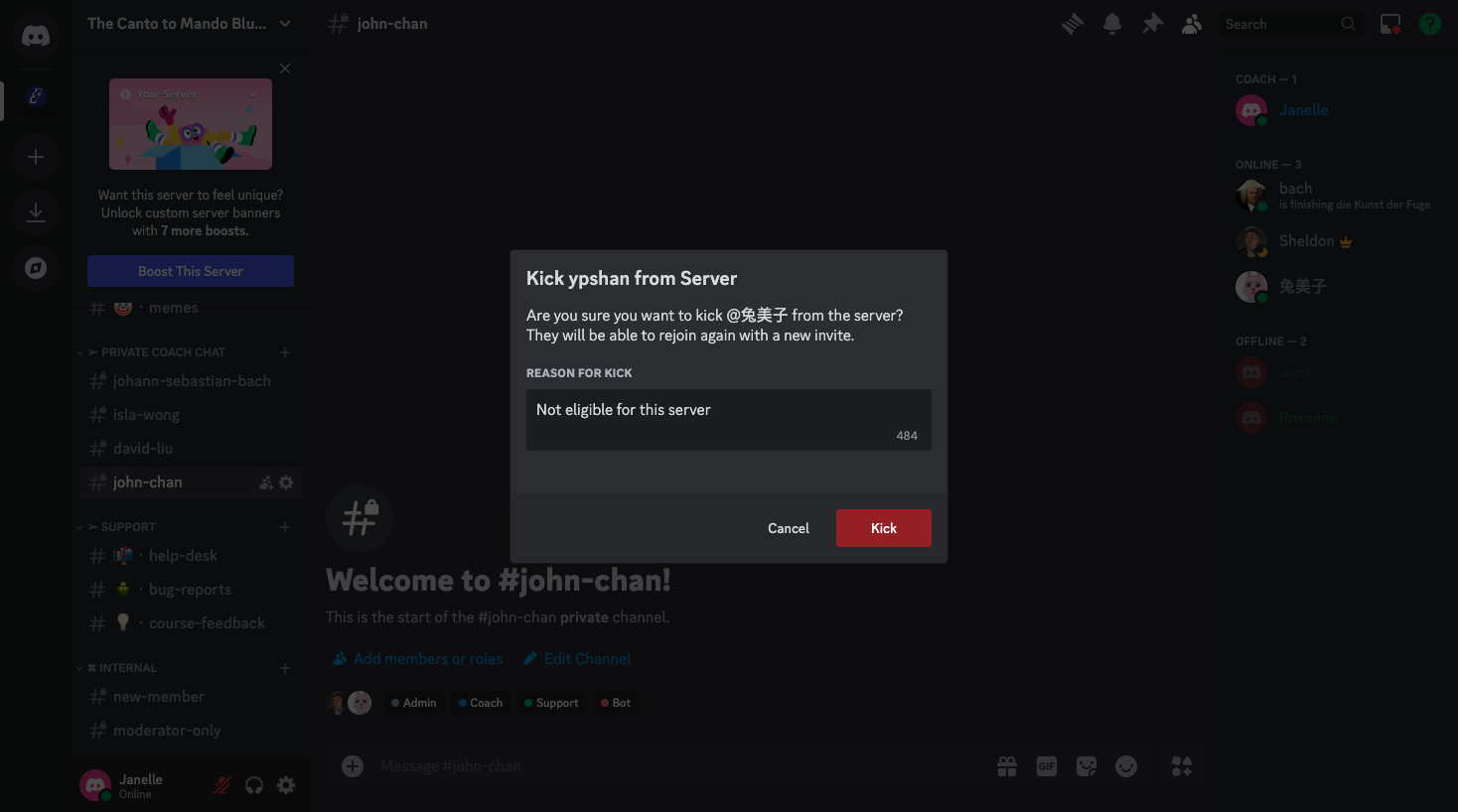Open notification settings bell icon
This screenshot has height=812, width=1458.
1112,24
